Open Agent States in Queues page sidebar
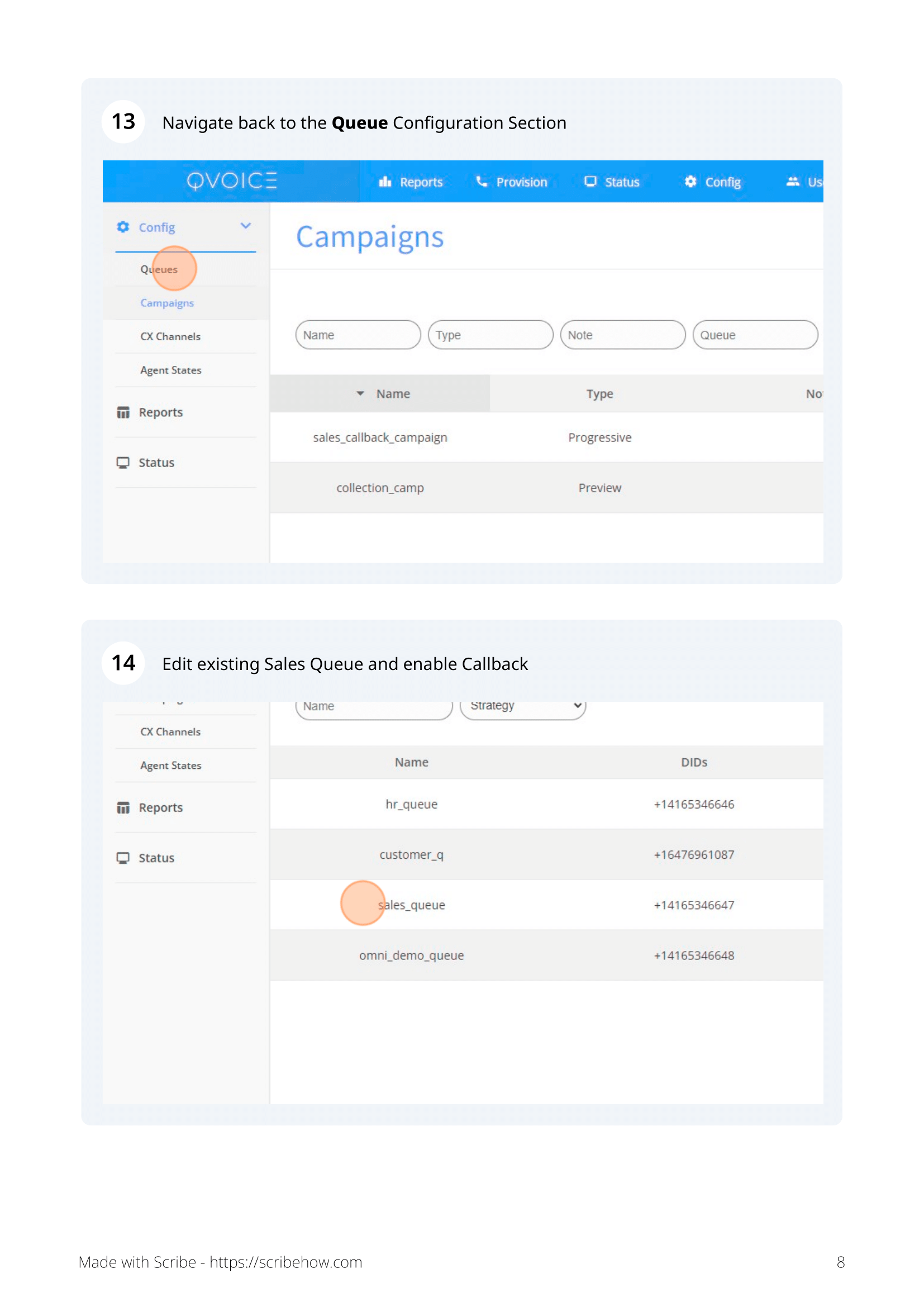Screen dimensions: 924x1307 point(171,766)
